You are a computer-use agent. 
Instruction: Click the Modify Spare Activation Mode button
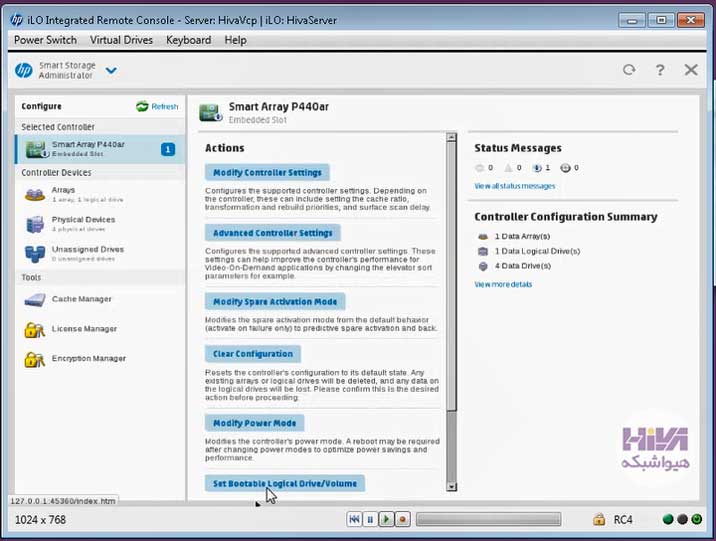click(x=275, y=302)
